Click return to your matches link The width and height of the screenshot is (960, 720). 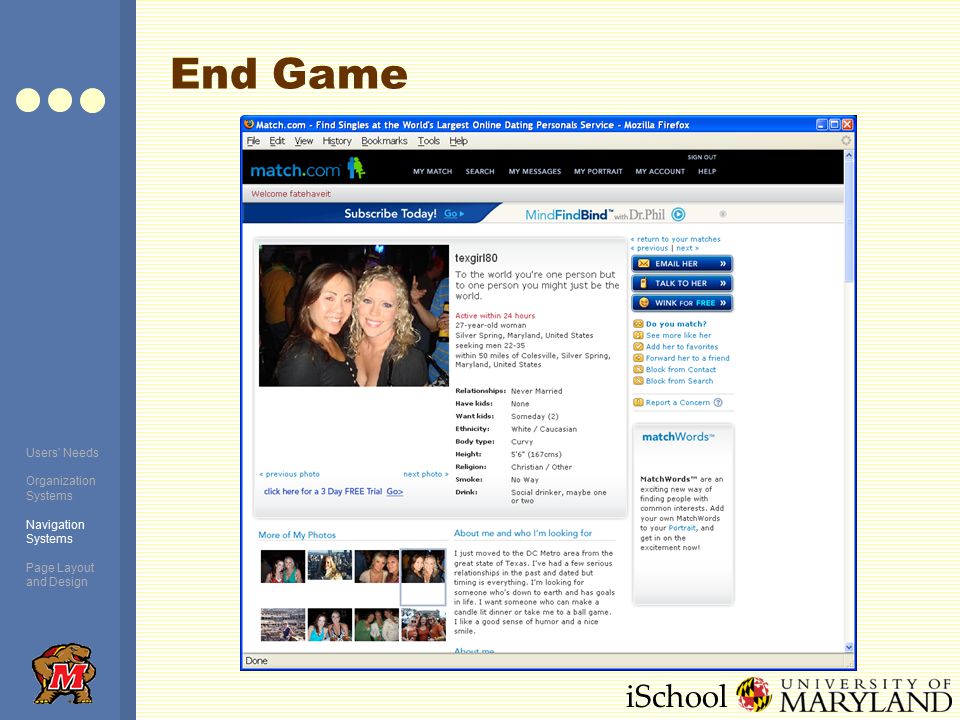(x=675, y=239)
